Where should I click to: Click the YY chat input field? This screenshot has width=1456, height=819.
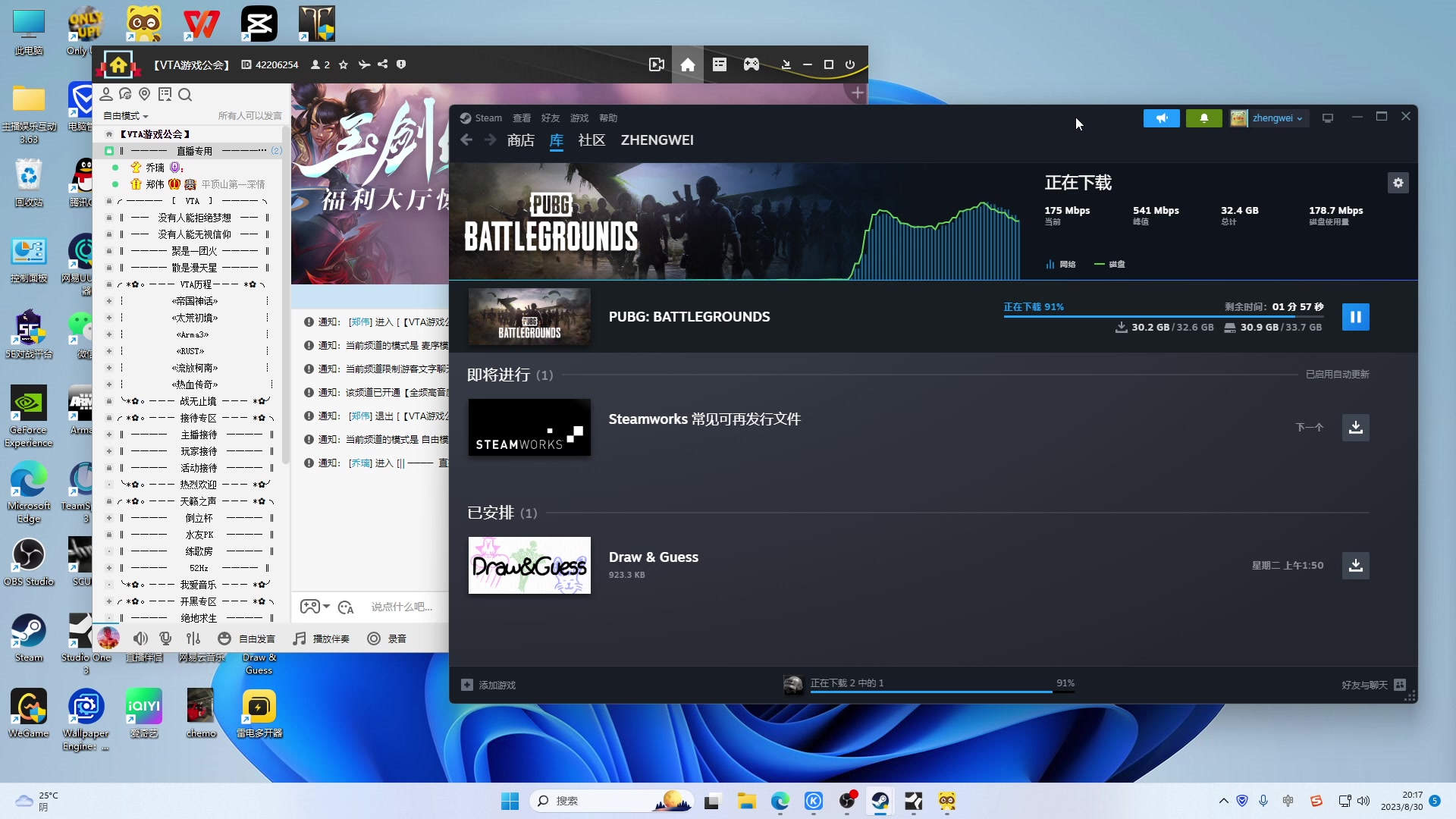402,607
